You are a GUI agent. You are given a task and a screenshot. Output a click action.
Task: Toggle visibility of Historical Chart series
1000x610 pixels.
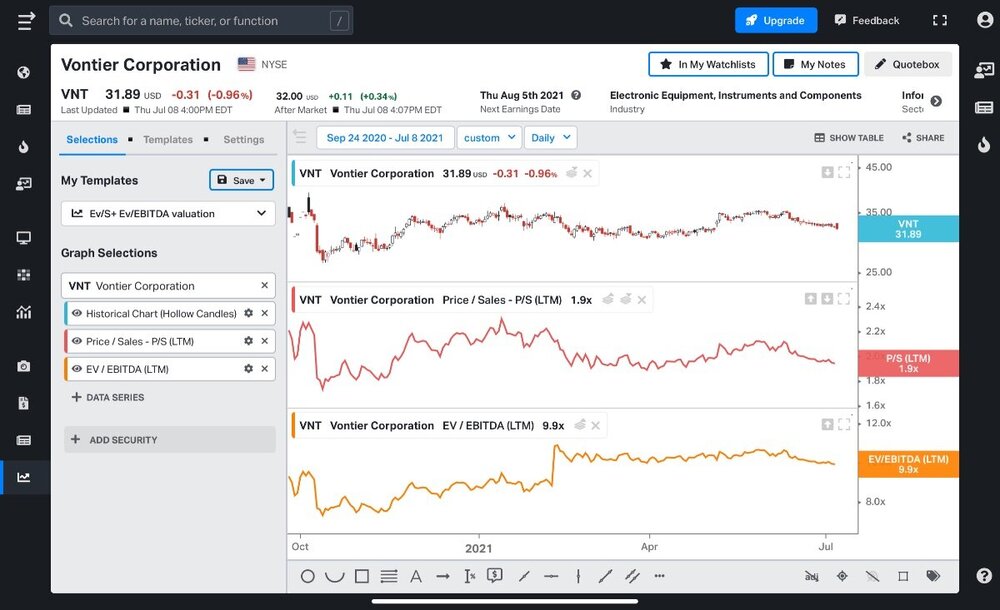tap(77, 313)
